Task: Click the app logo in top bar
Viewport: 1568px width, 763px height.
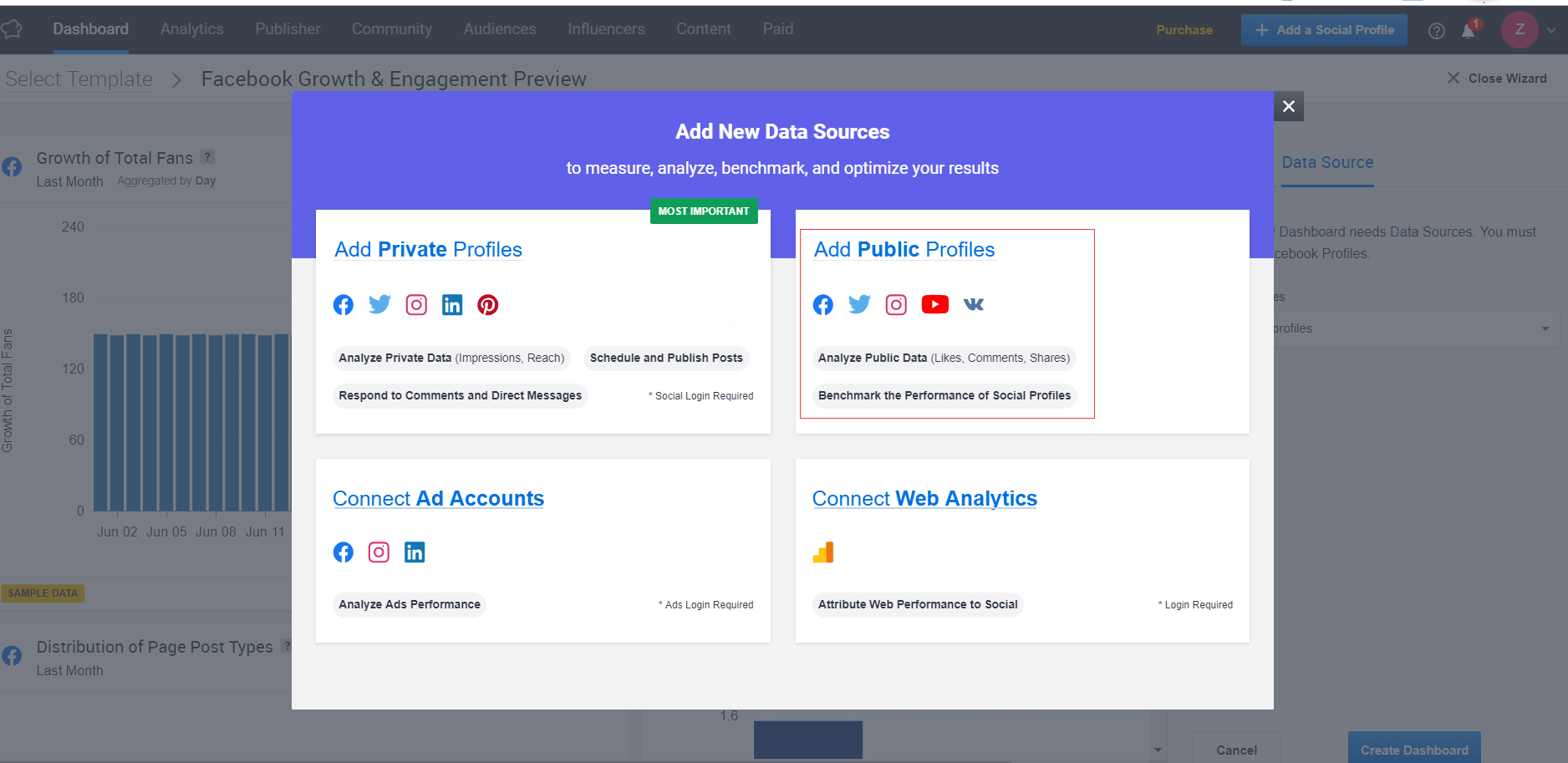Action: pyautogui.click(x=12, y=30)
